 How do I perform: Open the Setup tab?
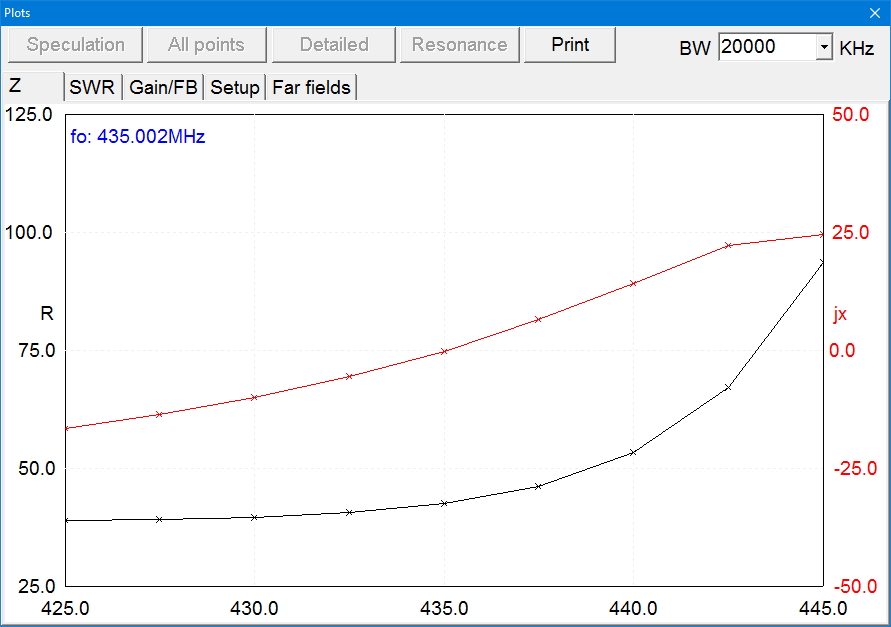pos(235,88)
